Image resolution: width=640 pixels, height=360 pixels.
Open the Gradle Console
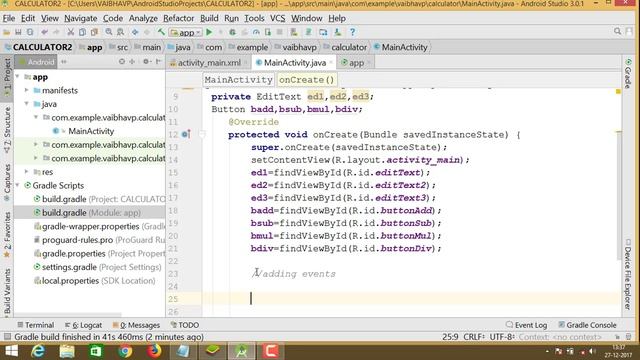587,325
